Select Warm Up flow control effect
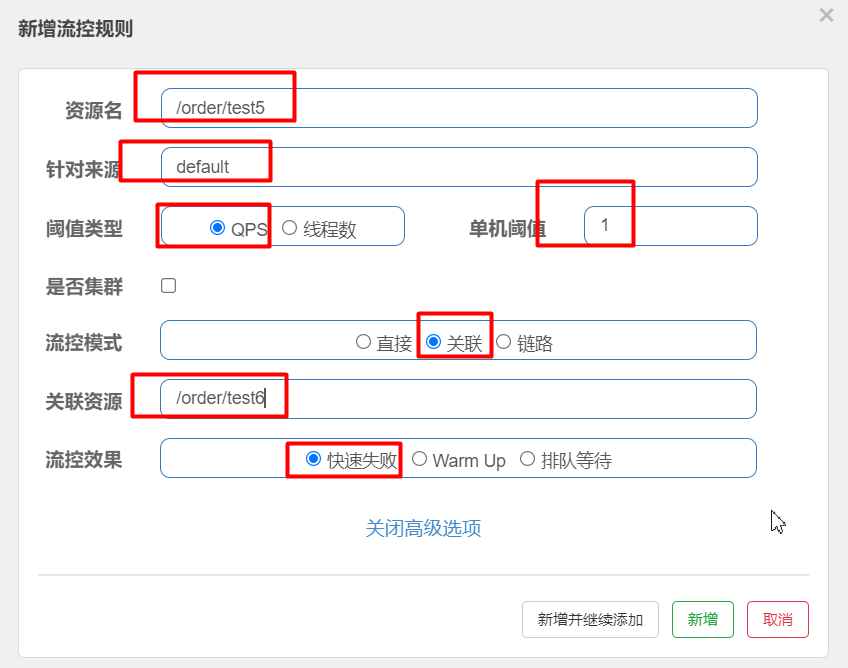Image resolution: width=848 pixels, height=668 pixels. pyautogui.click(x=420, y=459)
